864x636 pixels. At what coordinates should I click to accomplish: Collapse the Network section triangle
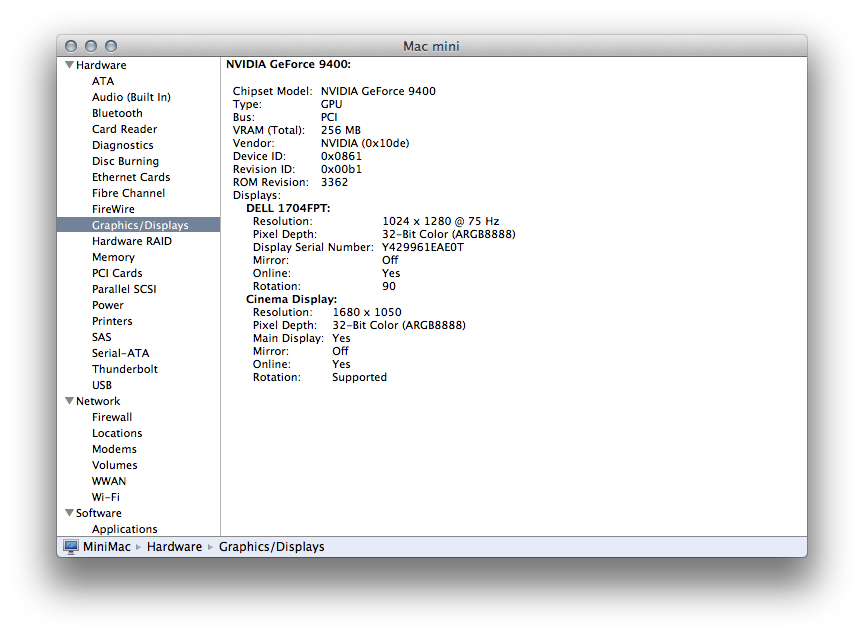(x=69, y=401)
